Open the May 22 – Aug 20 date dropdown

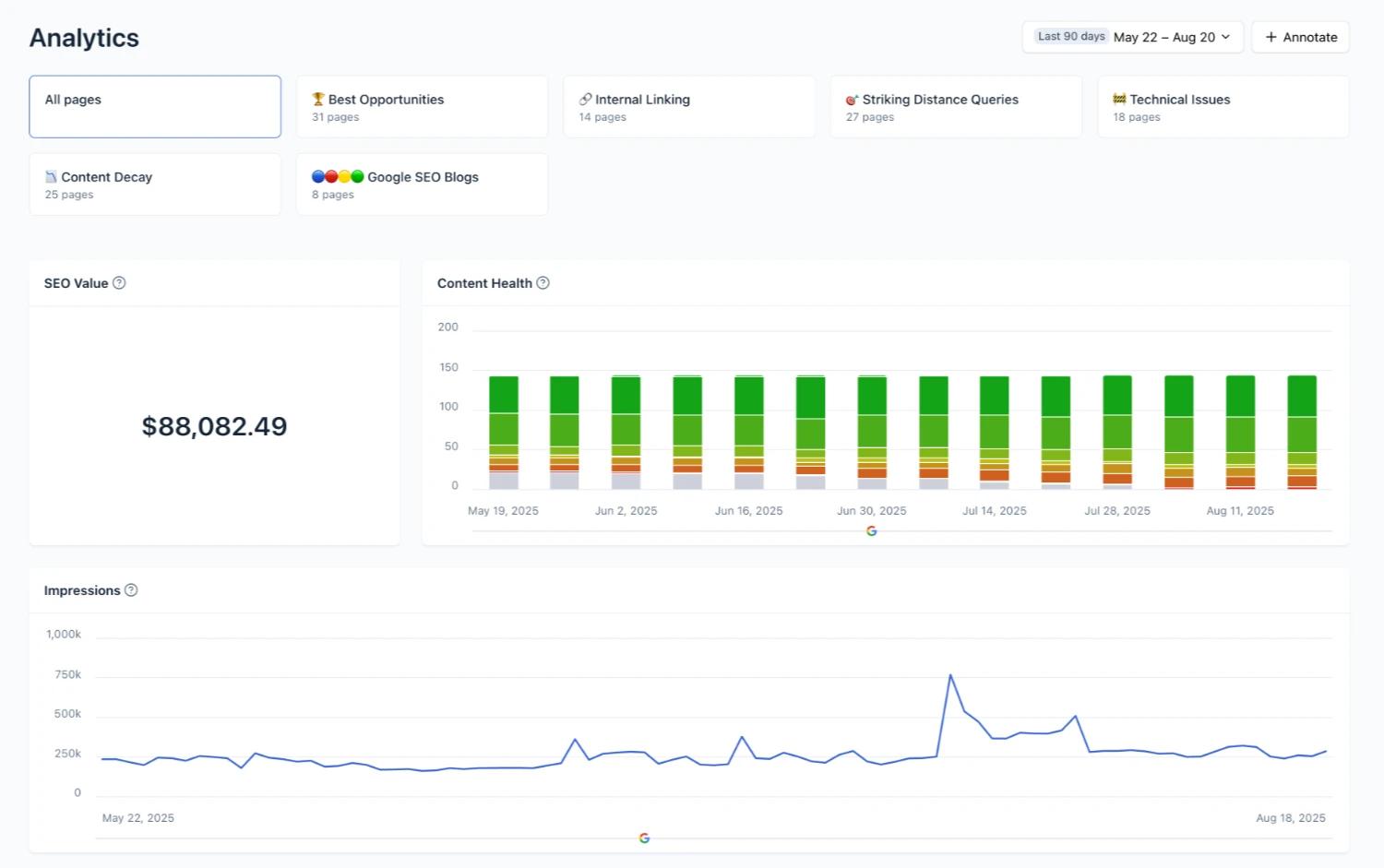click(x=1163, y=37)
